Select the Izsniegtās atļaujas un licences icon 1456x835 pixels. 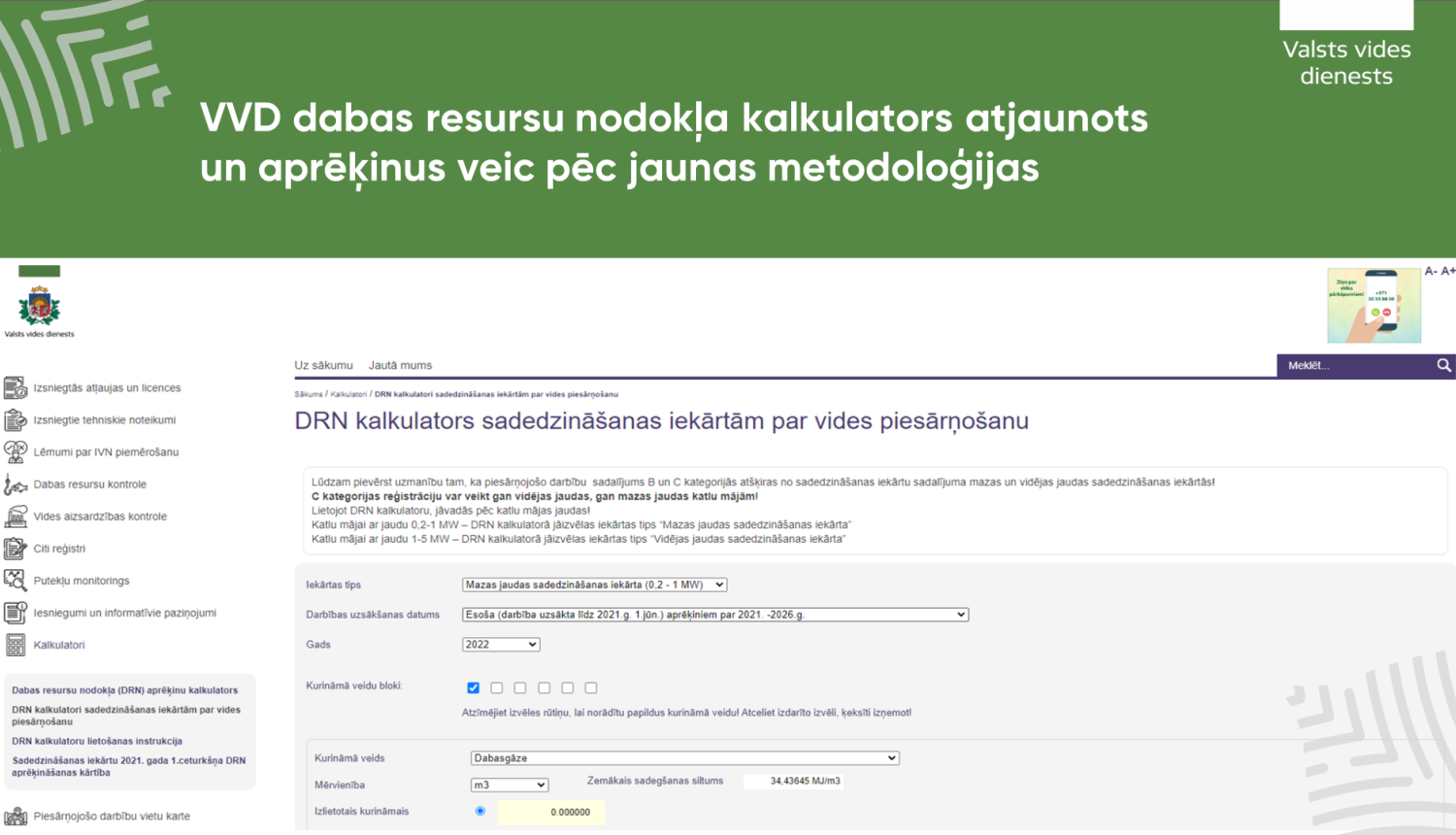pyautogui.click(x=16, y=386)
